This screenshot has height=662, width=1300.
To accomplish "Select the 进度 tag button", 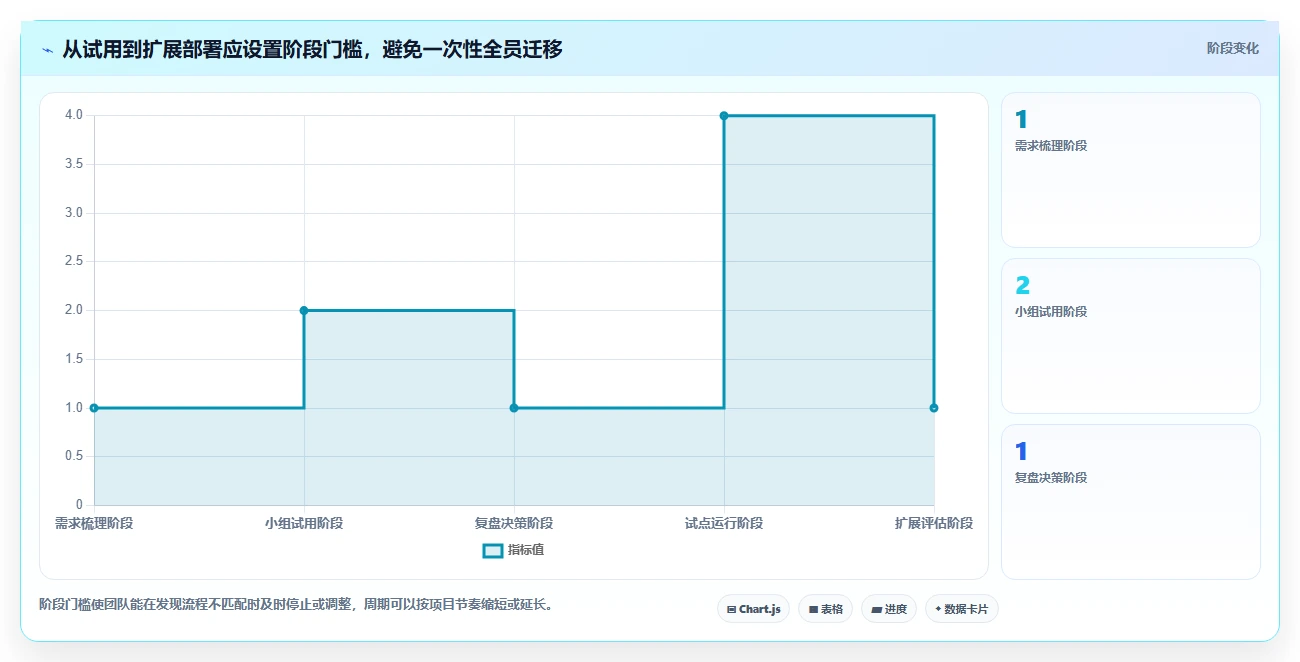I will (889, 609).
